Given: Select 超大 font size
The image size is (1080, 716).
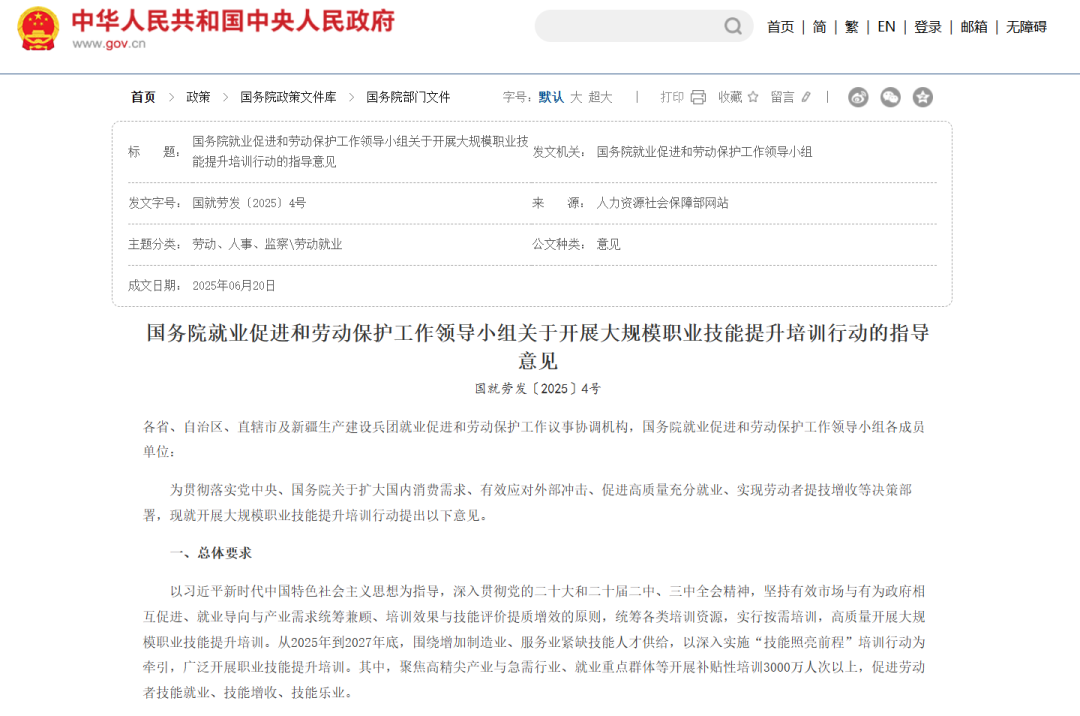Looking at the screenshot, I should (600, 97).
